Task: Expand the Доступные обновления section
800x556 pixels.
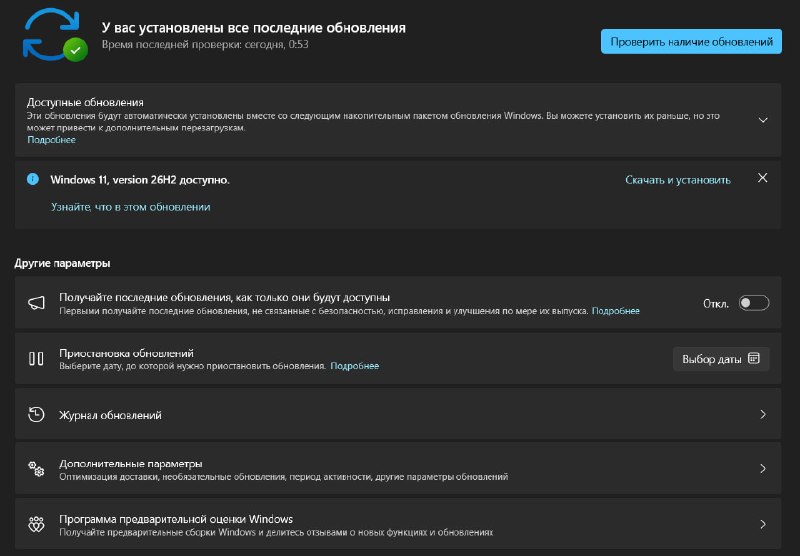Action: point(763,120)
